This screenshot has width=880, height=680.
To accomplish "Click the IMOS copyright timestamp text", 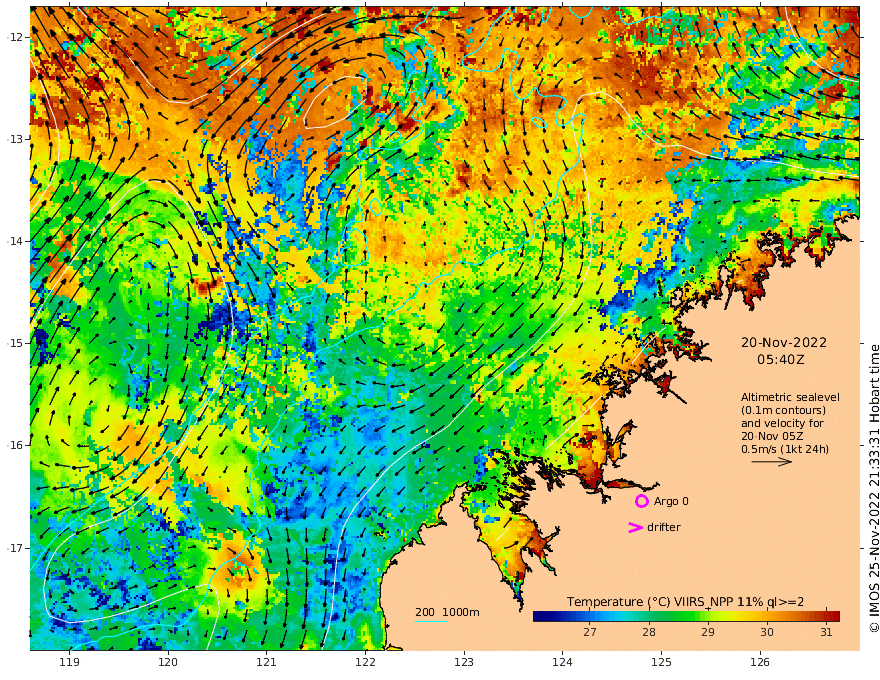I will coord(874,488).
